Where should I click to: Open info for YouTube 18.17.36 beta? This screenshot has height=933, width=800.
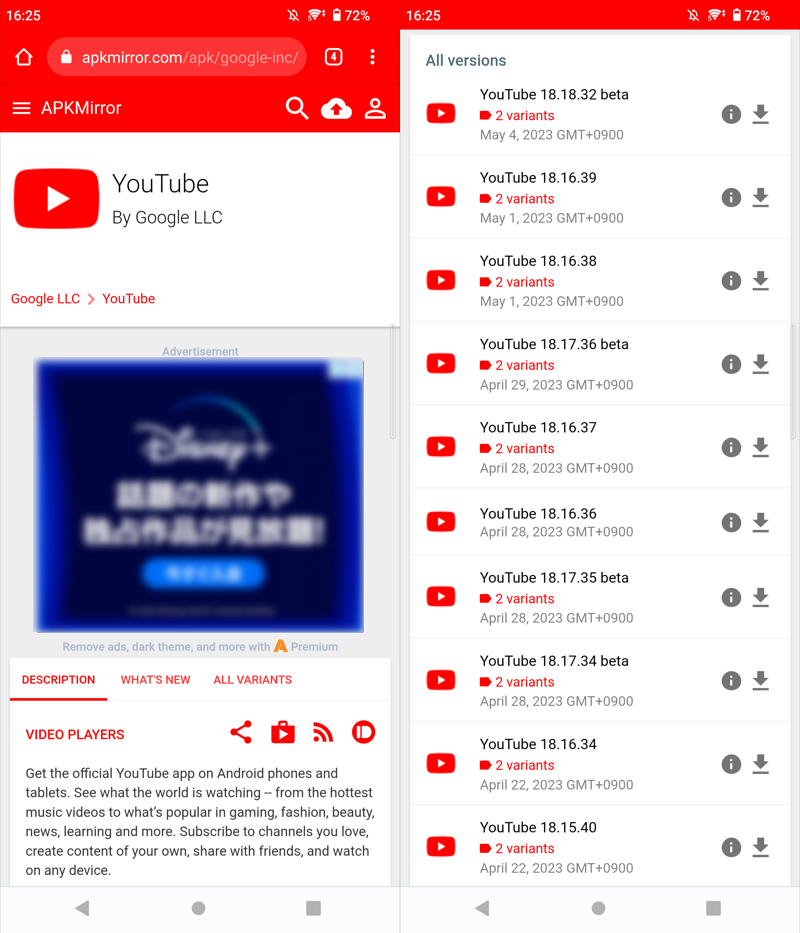pos(731,364)
